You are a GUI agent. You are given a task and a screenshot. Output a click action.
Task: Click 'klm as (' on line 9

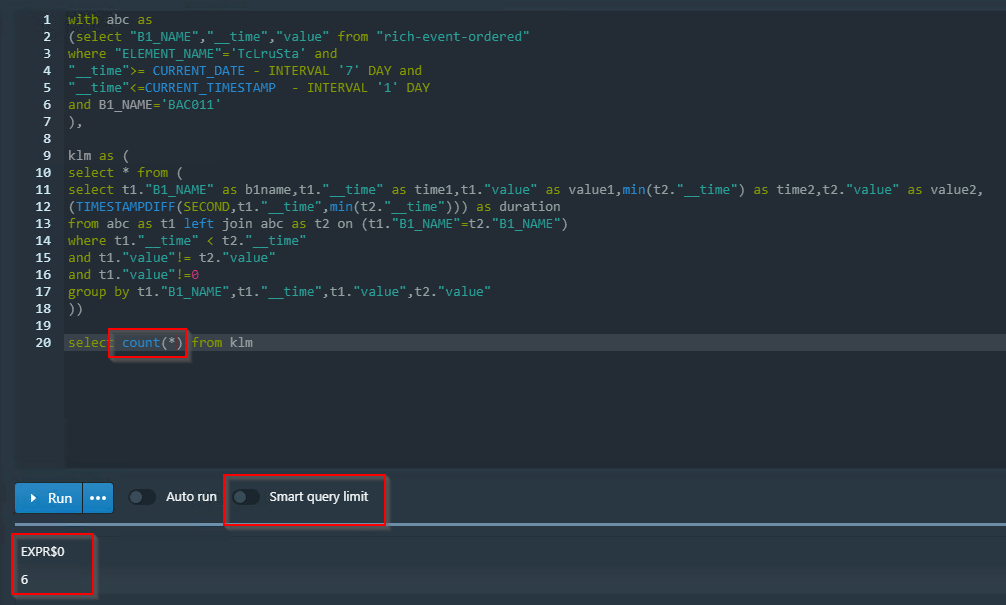coord(99,156)
